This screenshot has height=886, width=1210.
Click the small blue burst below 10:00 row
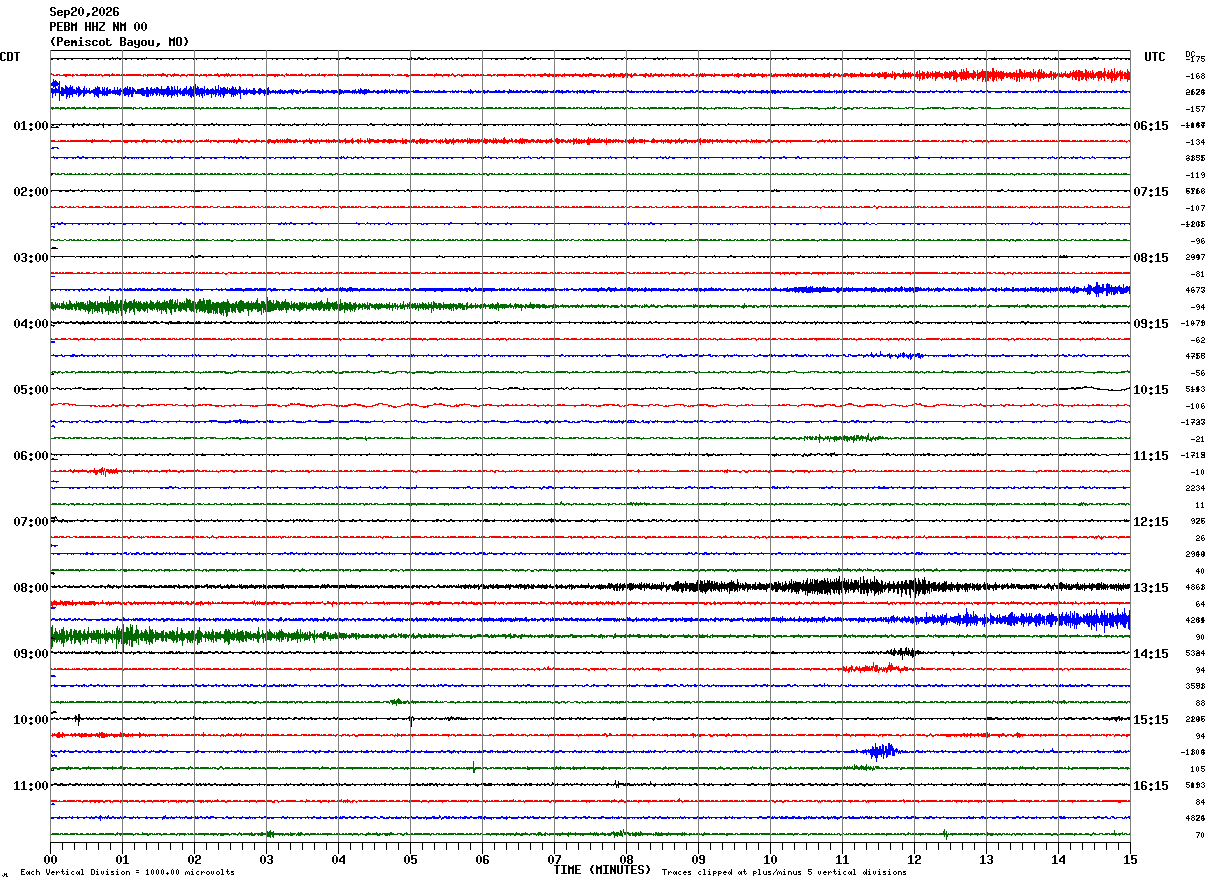[x=882, y=751]
